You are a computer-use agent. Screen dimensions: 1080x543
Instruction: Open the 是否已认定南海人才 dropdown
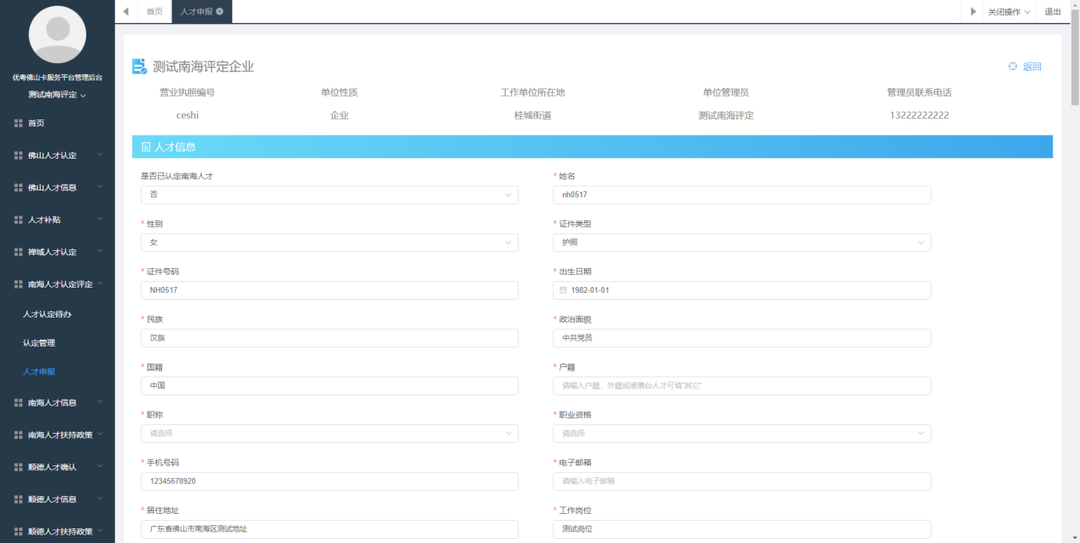[329, 195]
